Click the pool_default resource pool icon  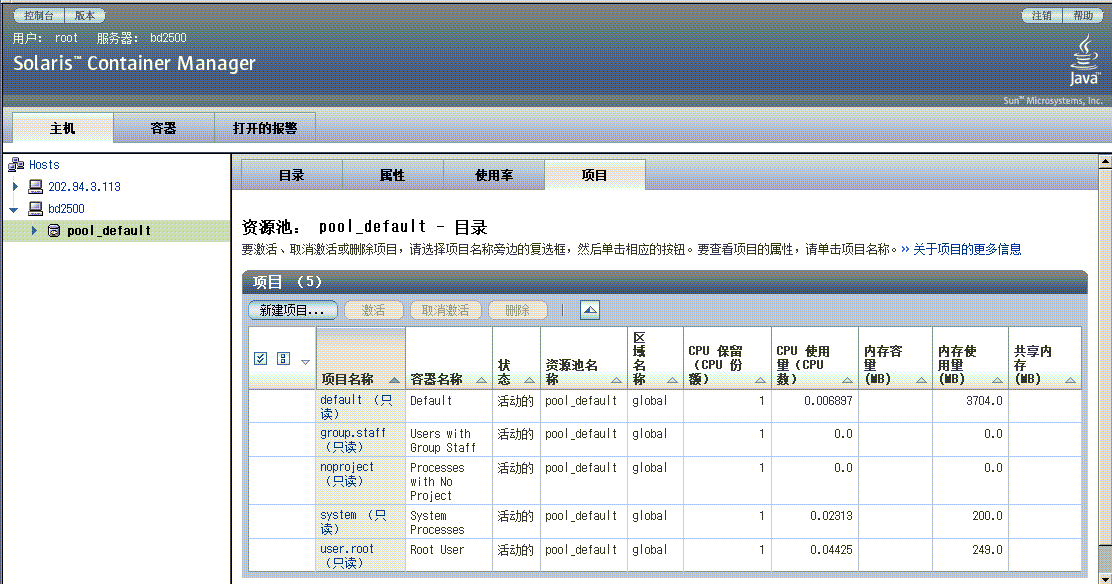(54, 231)
